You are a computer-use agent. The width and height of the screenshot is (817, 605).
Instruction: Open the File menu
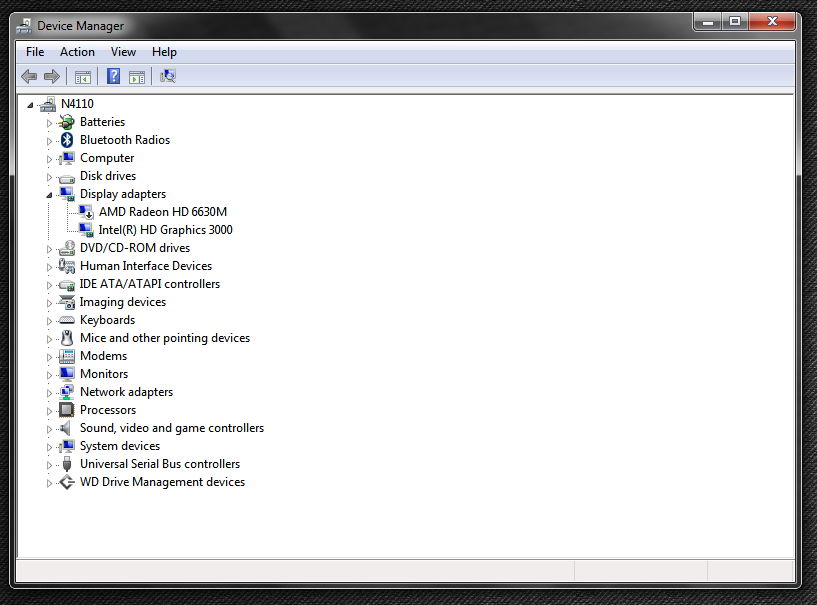click(x=35, y=52)
